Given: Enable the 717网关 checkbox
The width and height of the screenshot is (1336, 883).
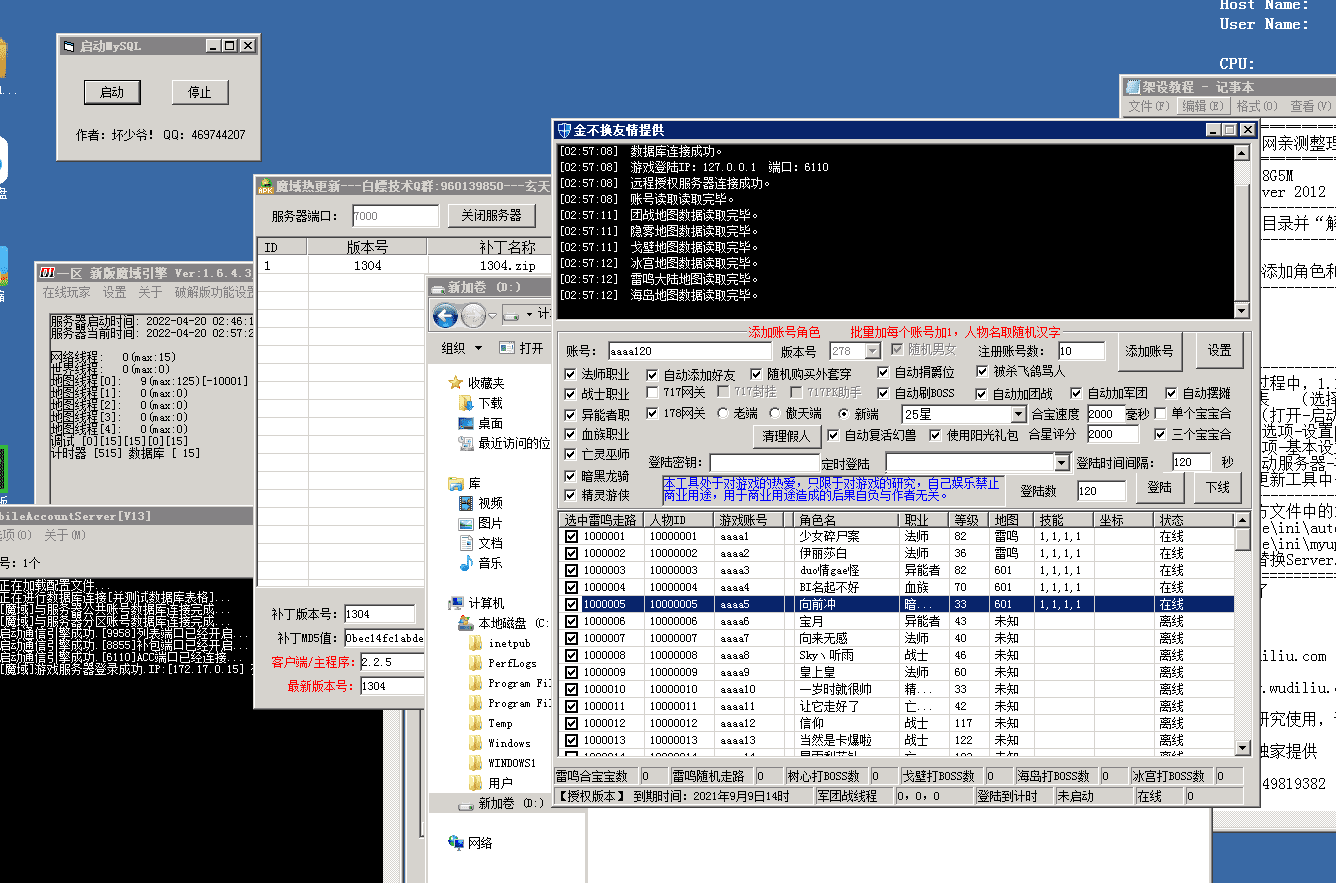Looking at the screenshot, I should 652,394.
